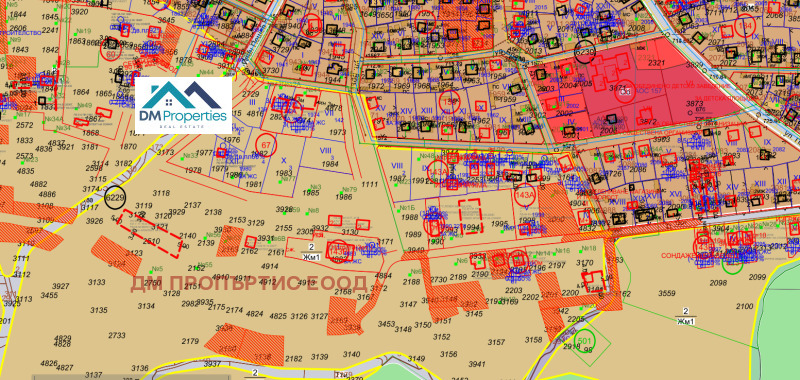Click parcel number 1111

click(x=369, y=184)
